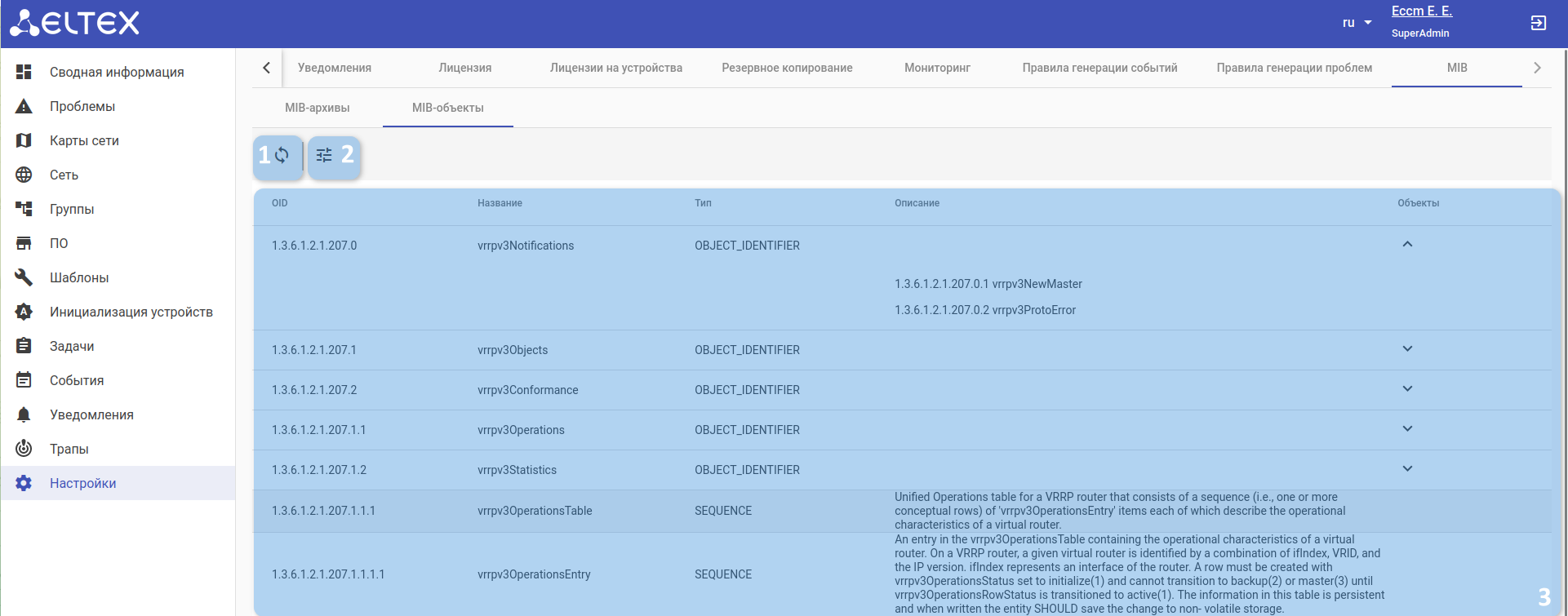Click the vrrpv3Conformance name cell
The width and height of the screenshot is (1568, 616).
(x=528, y=390)
